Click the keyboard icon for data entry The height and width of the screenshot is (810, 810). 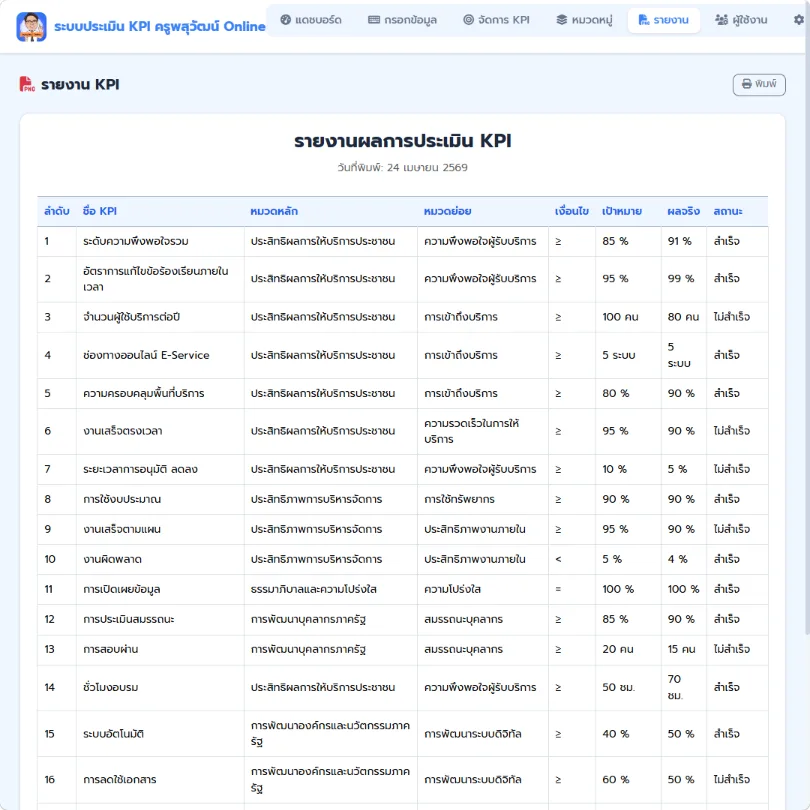[x=374, y=20]
